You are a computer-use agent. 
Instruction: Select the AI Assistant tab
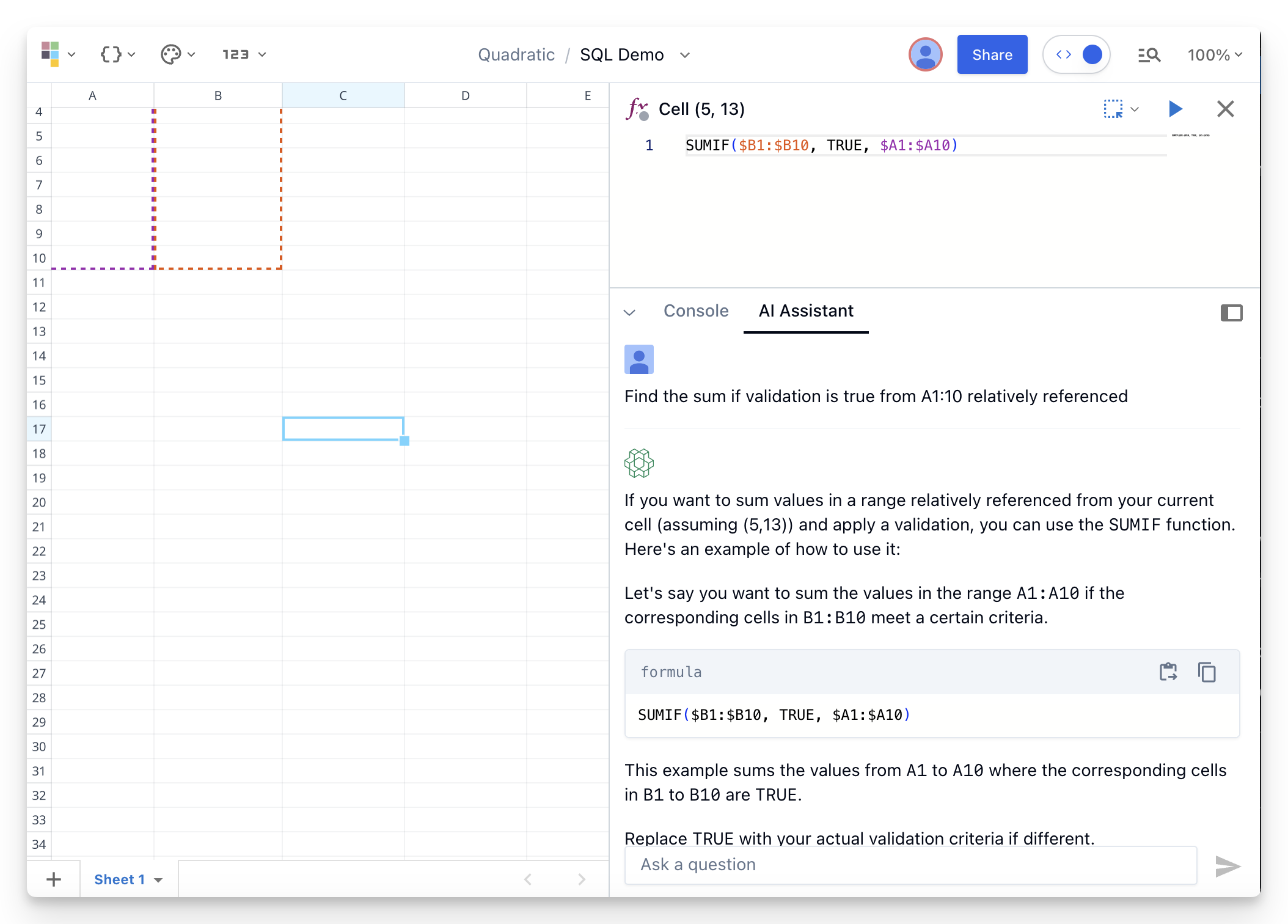coord(805,311)
